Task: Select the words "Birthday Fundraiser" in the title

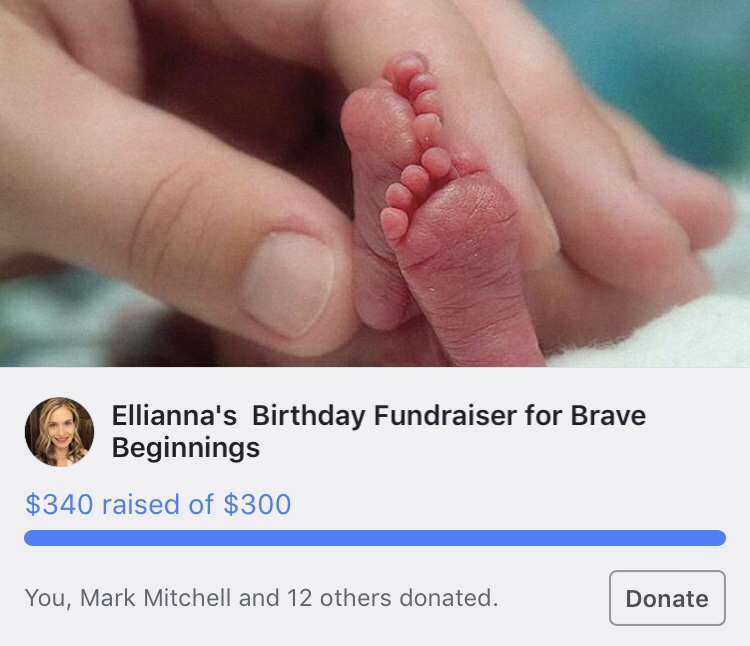Action: (x=371, y=415)
